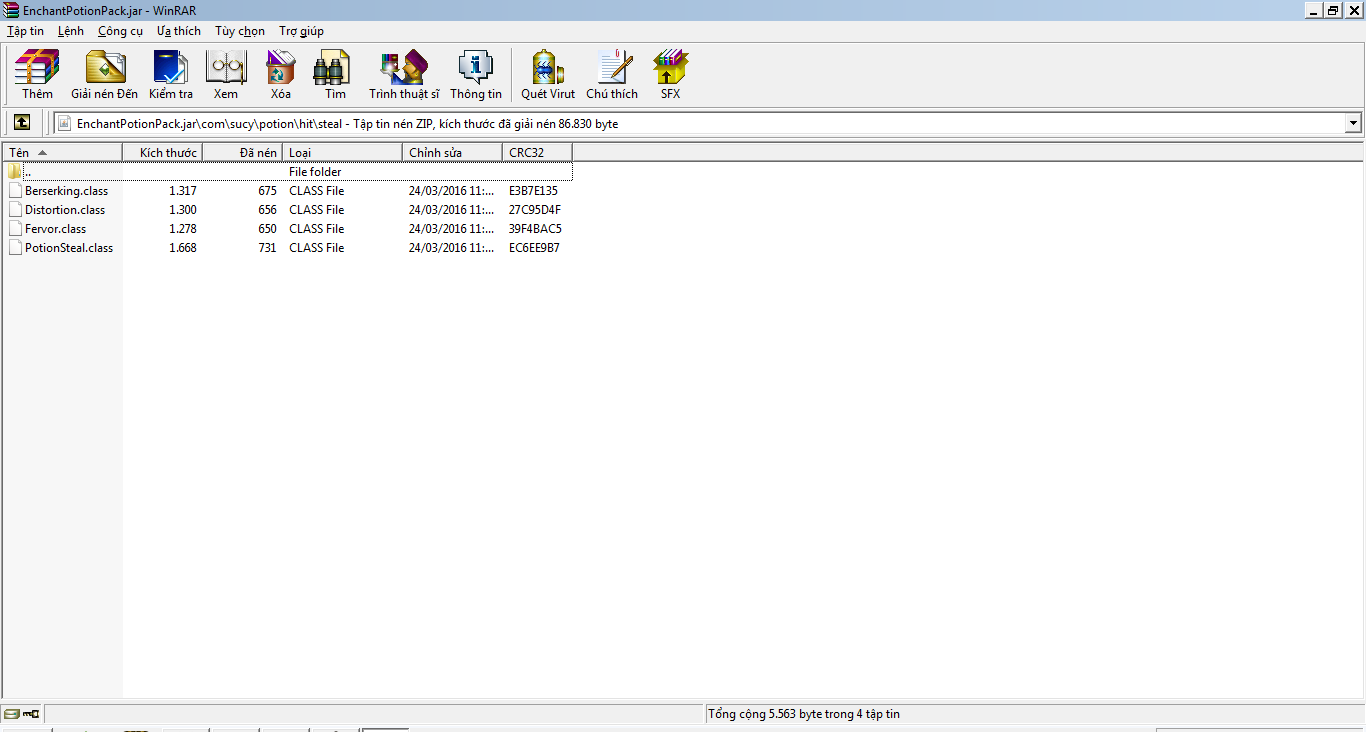Click the Distortion.class CLASS File type
The image size is (1366, 732).
[316, 209]
